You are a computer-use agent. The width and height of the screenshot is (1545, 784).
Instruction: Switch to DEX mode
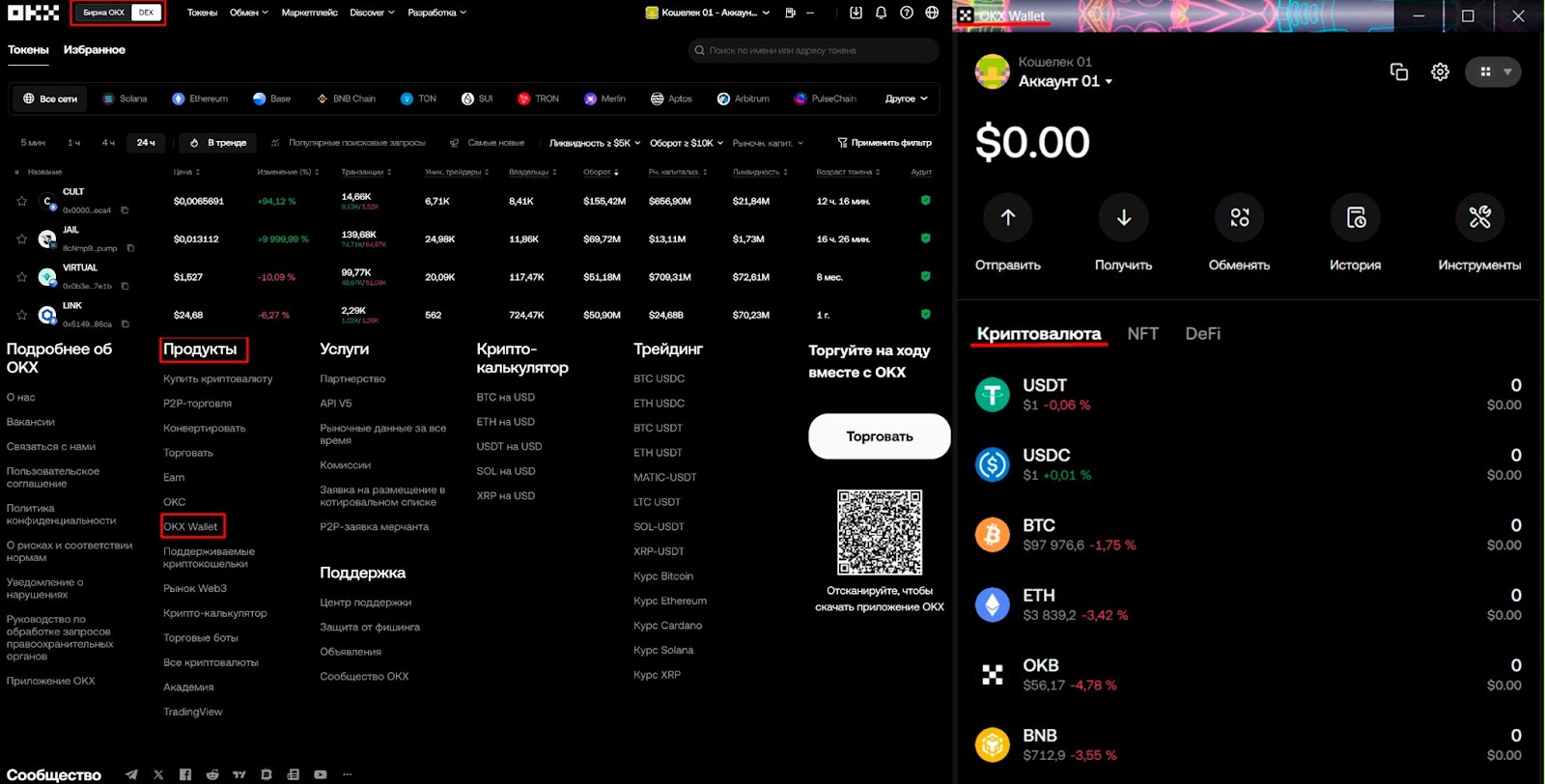click(x=146, y=13)
